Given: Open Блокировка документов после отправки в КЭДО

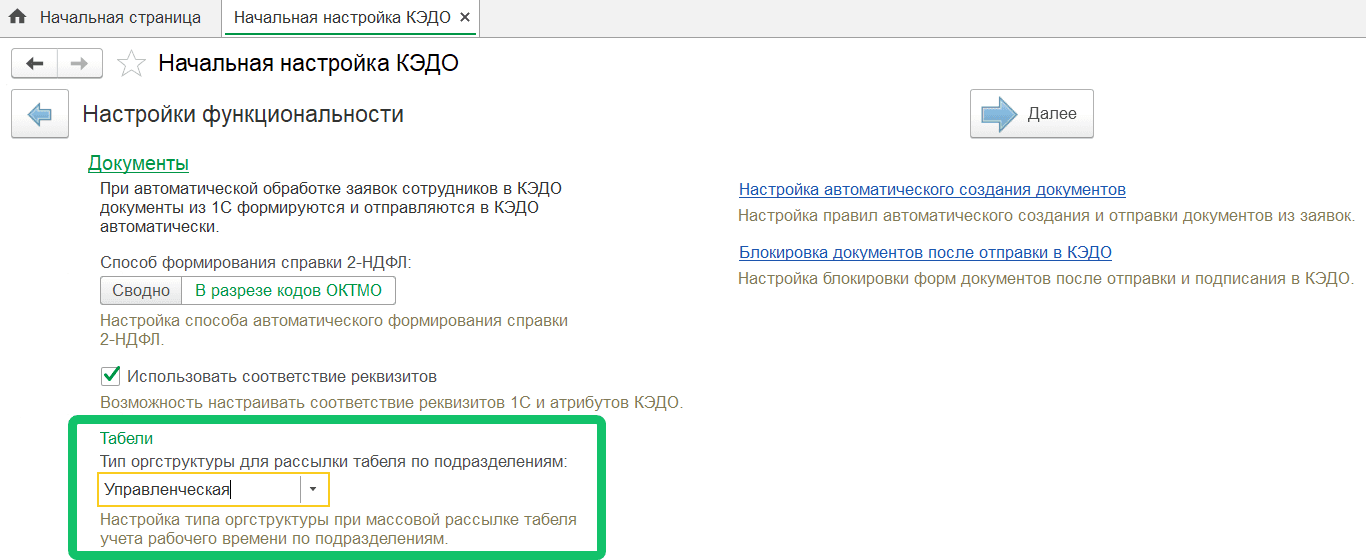Looking at the screenshot, I should point(925,252).
